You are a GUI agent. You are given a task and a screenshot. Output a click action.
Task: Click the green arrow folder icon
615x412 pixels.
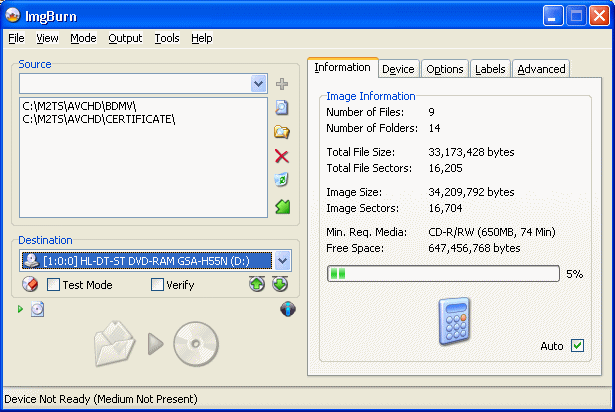282,206
